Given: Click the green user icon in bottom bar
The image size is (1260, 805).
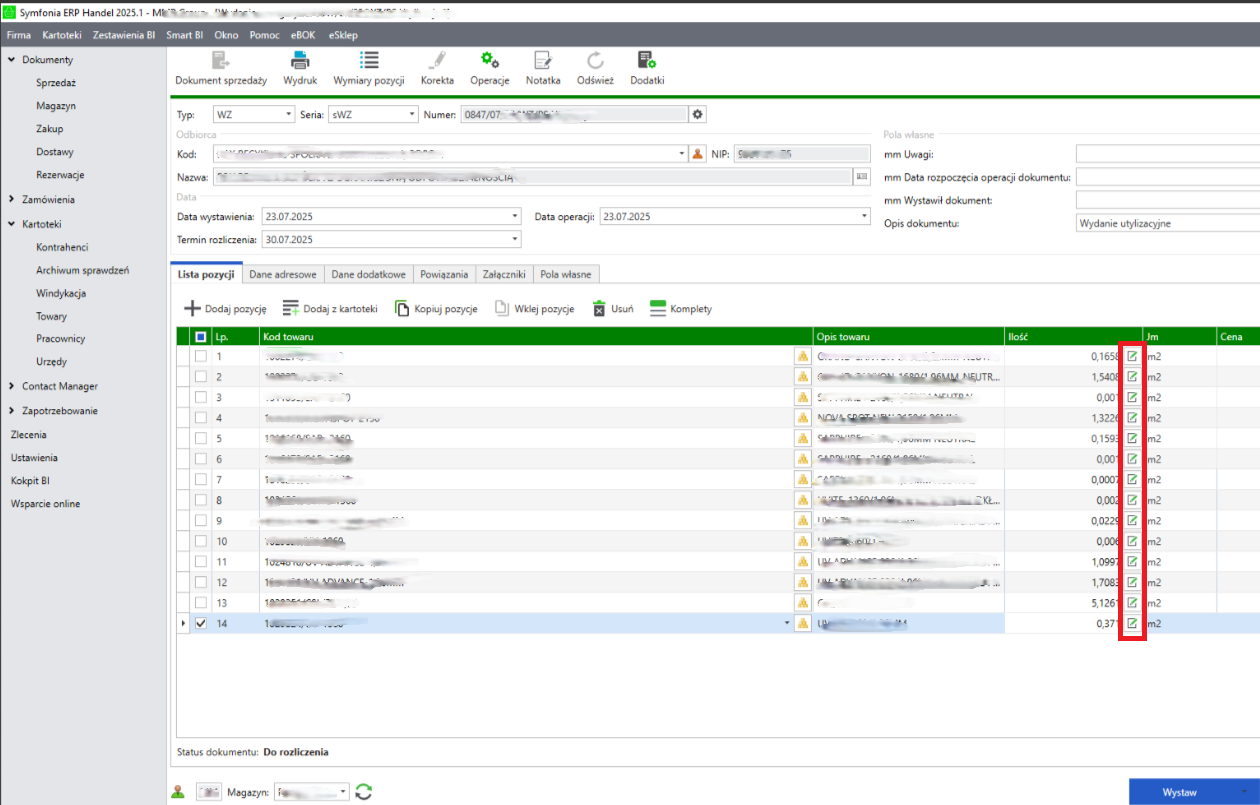Looking at the screenshot, I should click(178, 792).
